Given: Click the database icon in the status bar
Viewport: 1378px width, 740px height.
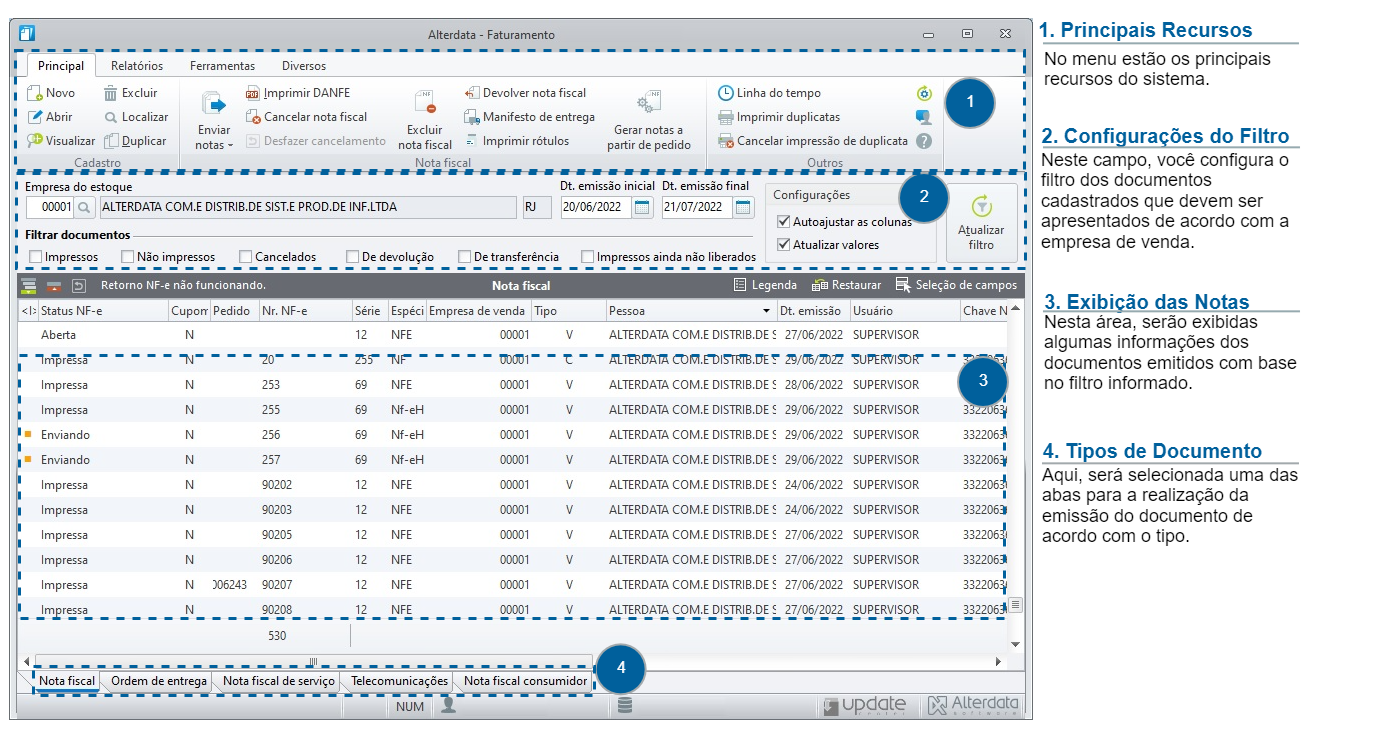Looking at the screenshot, I should coord(625,706).
